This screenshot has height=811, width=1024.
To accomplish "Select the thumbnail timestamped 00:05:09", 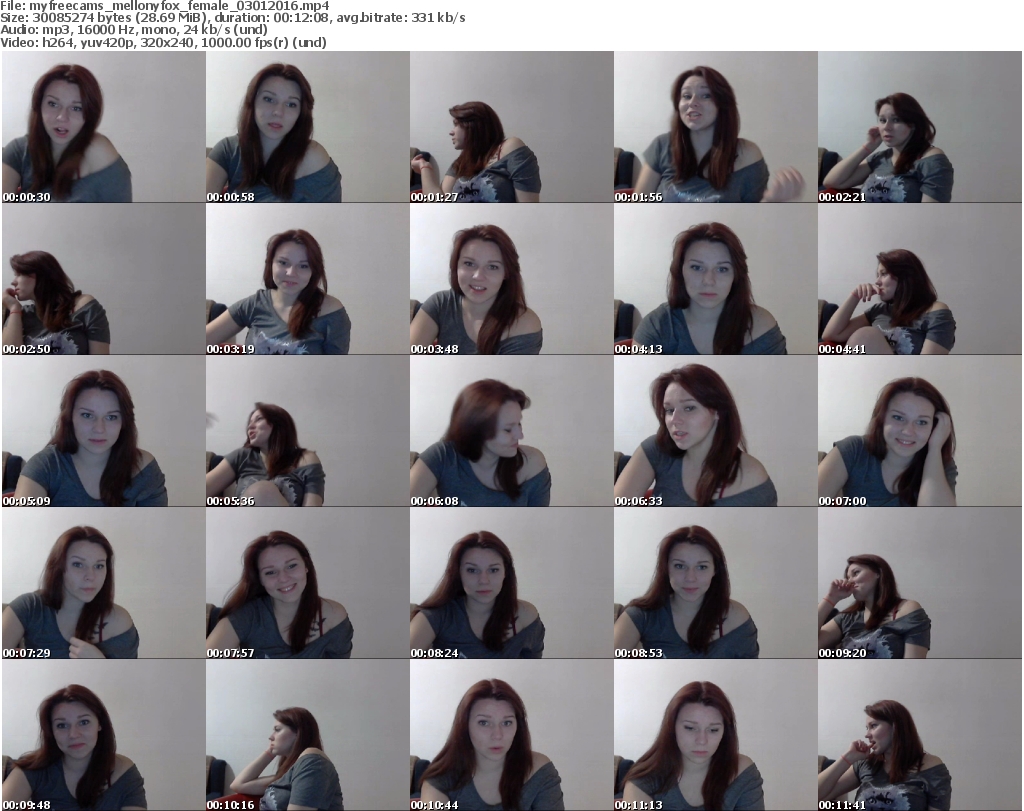I will coord(104,431).
